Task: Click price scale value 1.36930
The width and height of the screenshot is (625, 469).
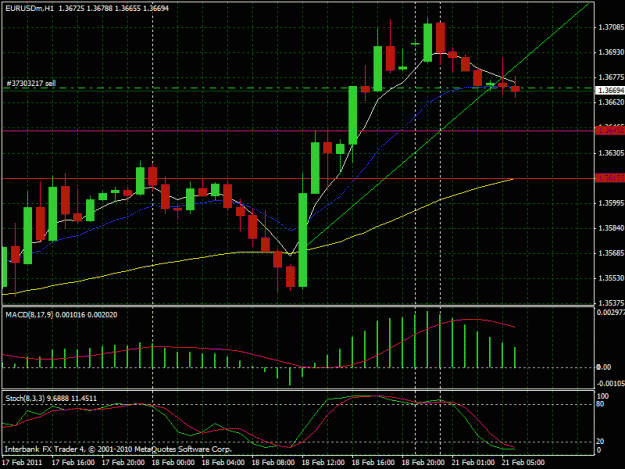Action: point(611,52)
